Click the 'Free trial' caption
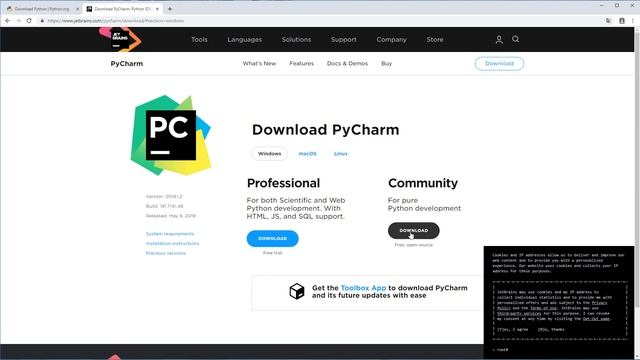640x360 pixels. [x=272, y=253]
